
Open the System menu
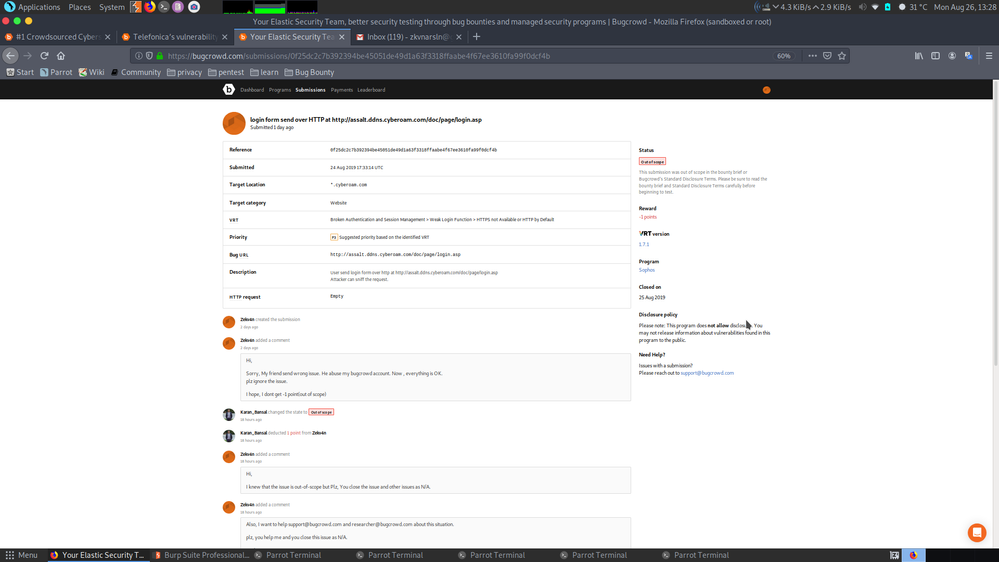pos(112,7)
